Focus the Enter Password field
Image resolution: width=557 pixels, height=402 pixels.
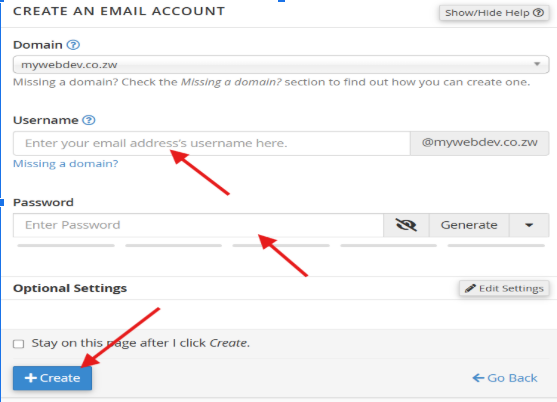click(198, 225)
